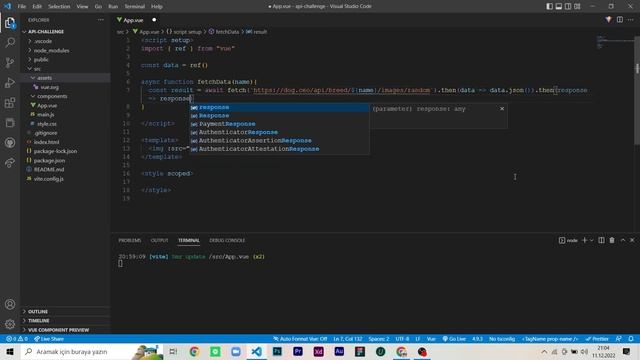Switch to the Output panel tab

point(159,240)
